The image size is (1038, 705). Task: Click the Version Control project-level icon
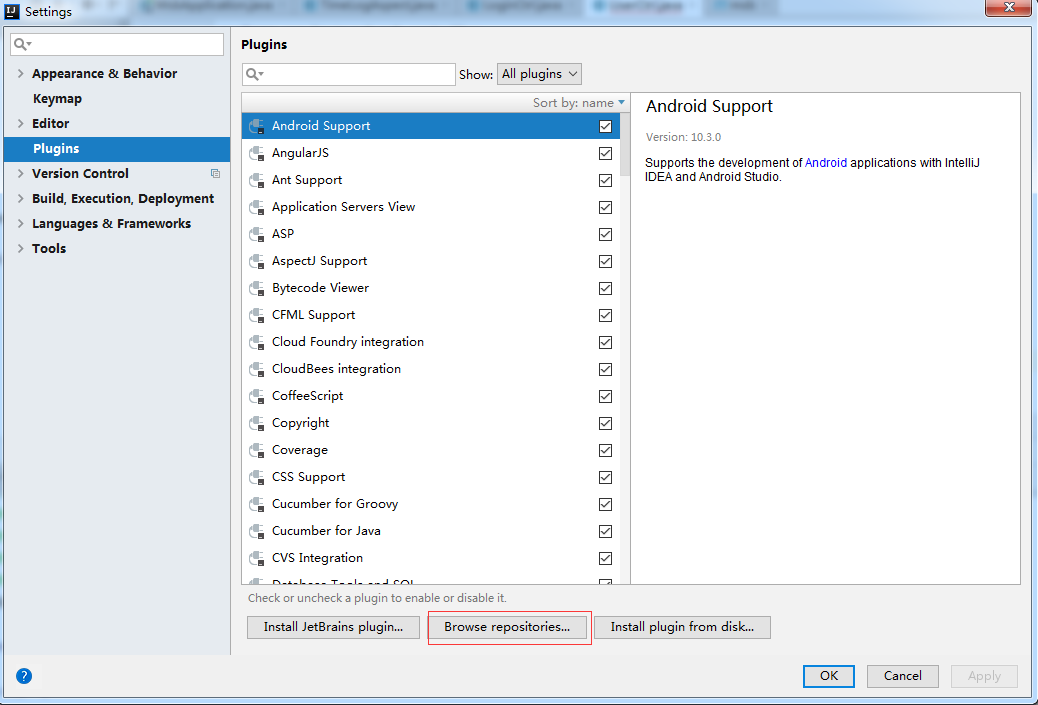coord(215,174)
